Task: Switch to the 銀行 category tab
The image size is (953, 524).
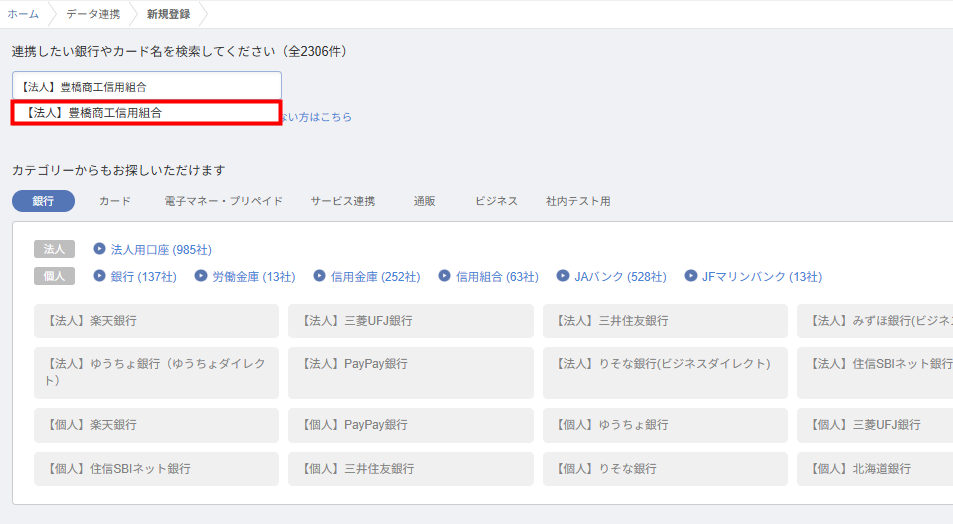Action: click(43, 201)
